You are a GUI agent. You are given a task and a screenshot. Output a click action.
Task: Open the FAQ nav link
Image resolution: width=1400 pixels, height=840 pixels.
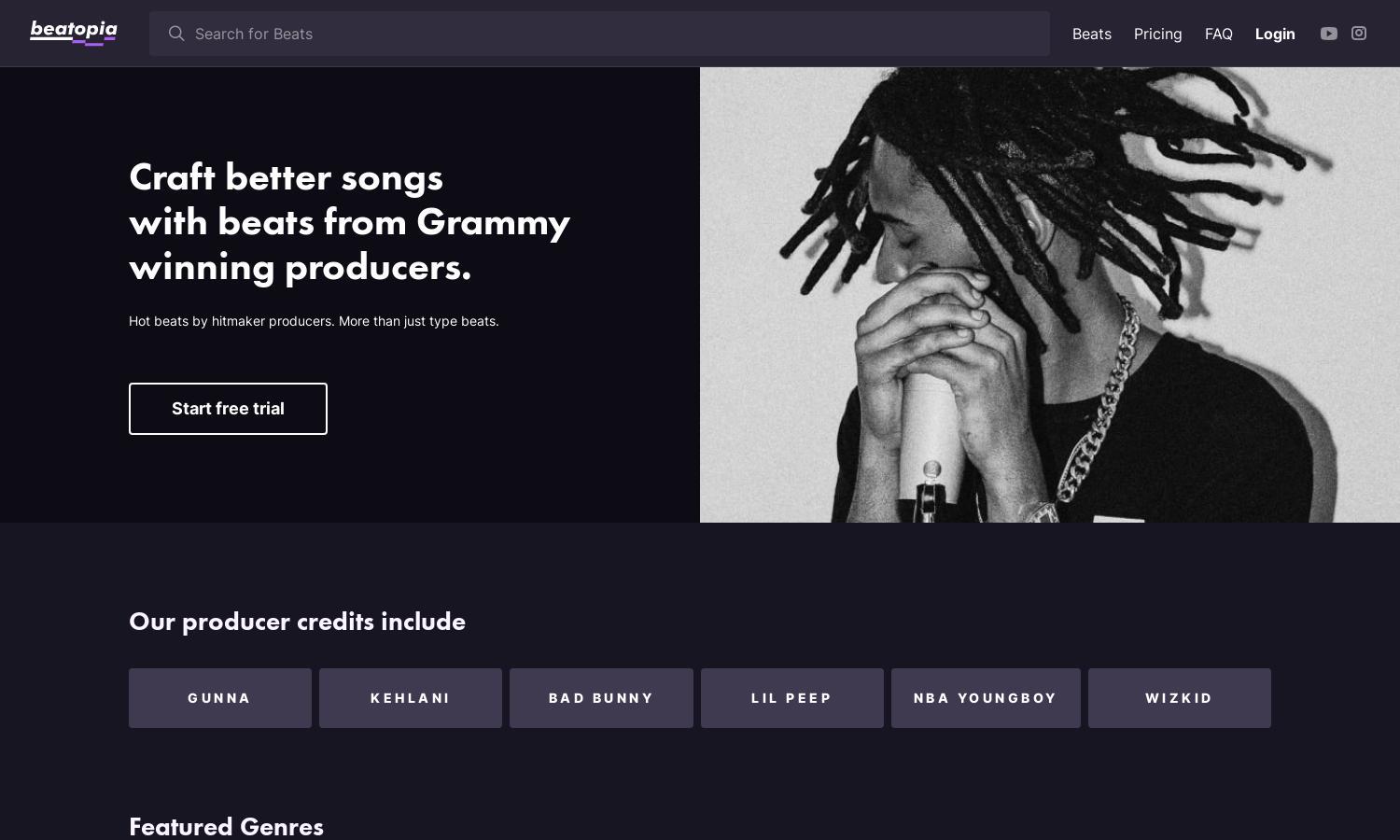(1219, 34)
